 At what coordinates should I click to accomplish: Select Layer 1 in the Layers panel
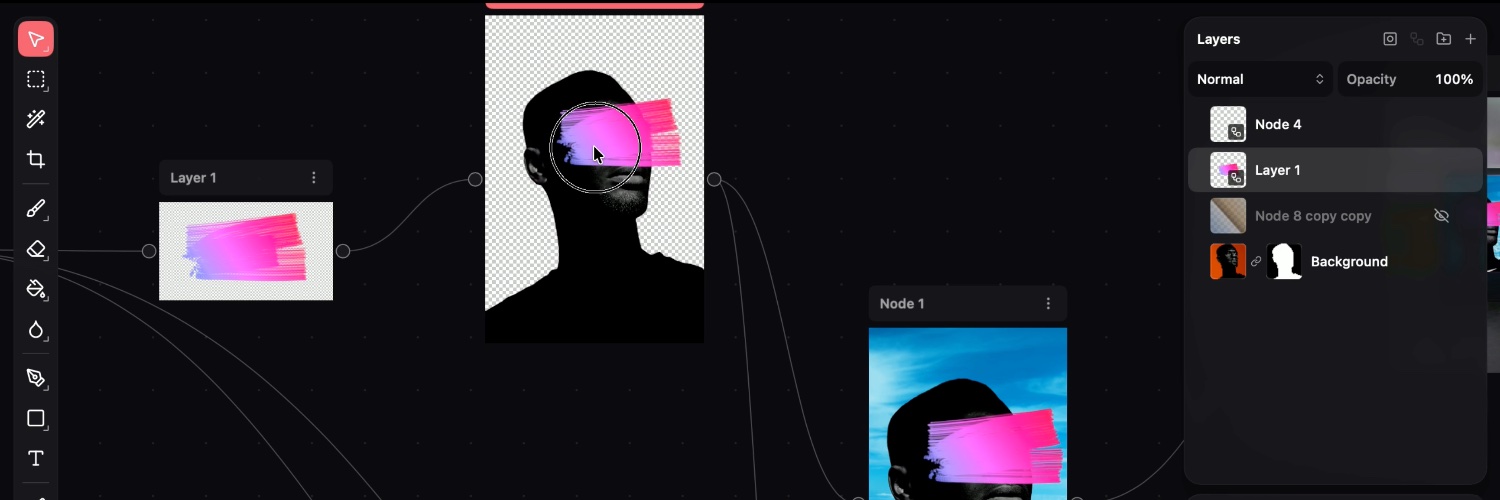coord(1335,170)
